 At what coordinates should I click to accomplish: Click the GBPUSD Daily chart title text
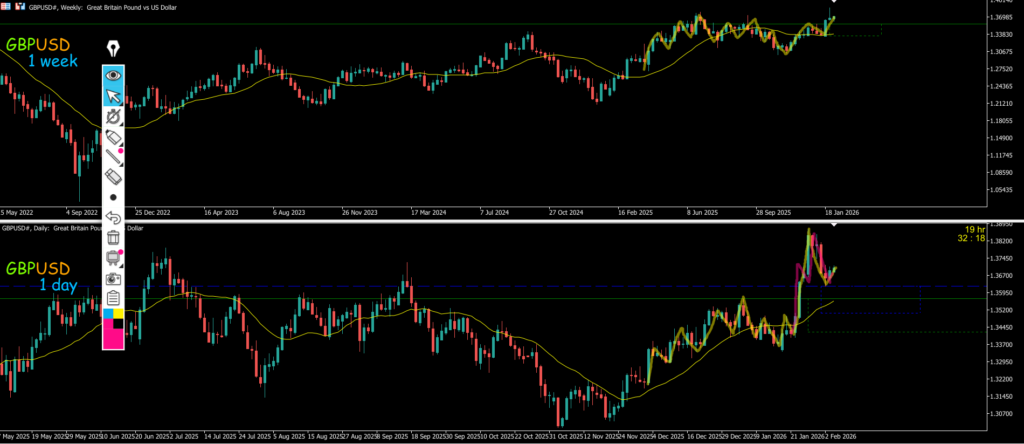(70, 228)
